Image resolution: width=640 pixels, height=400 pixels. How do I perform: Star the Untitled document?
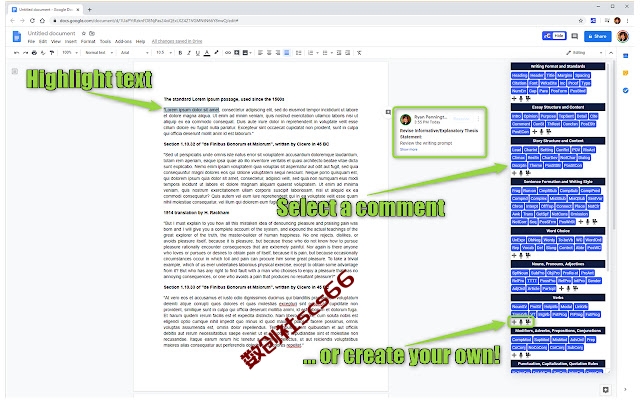coord(84,33)
